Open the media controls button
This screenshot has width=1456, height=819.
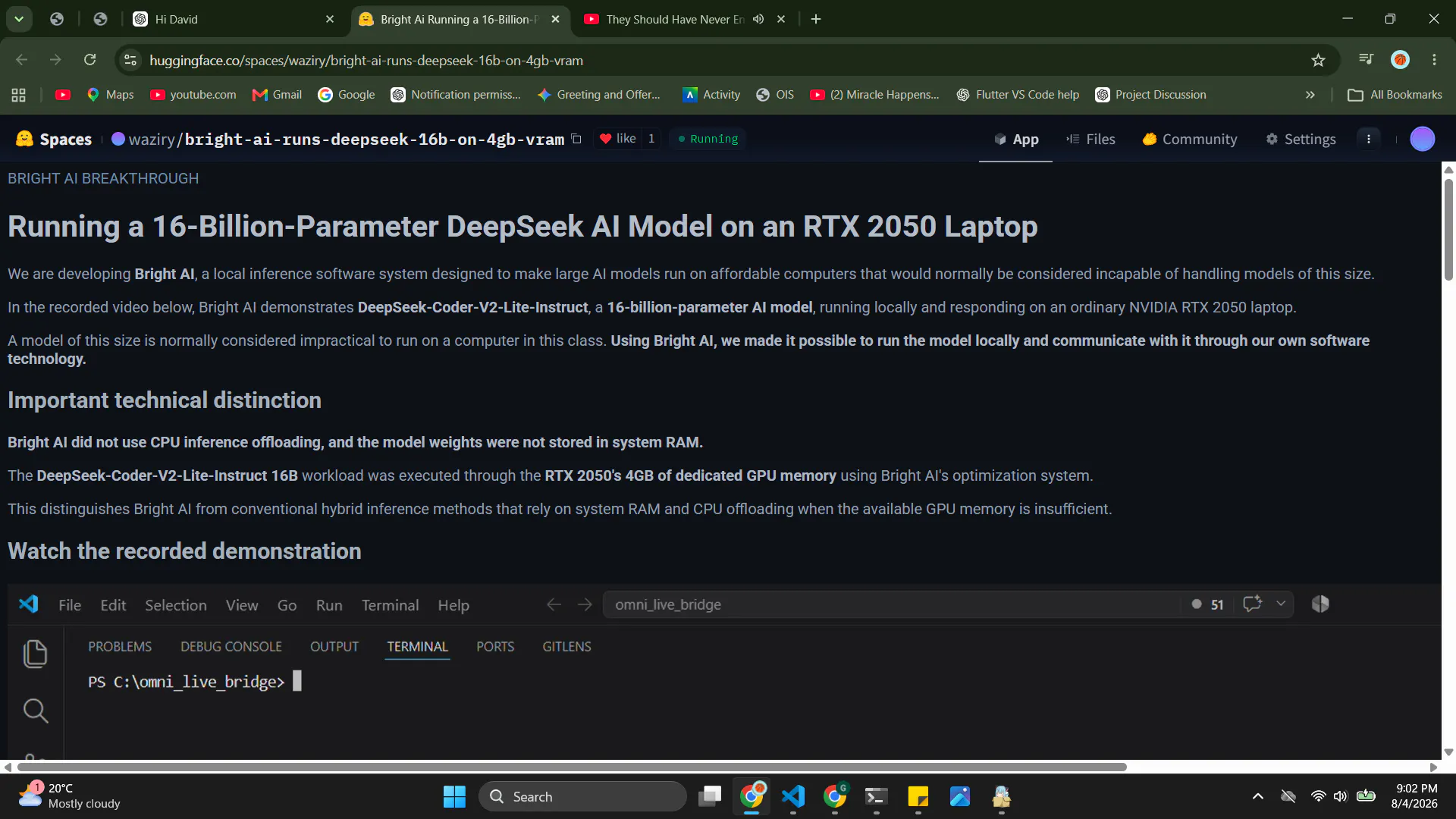[1366, 60]
